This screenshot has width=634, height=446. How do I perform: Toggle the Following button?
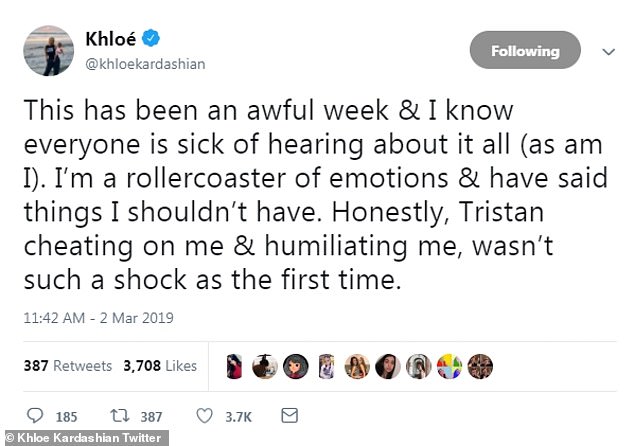click(524, 50)
